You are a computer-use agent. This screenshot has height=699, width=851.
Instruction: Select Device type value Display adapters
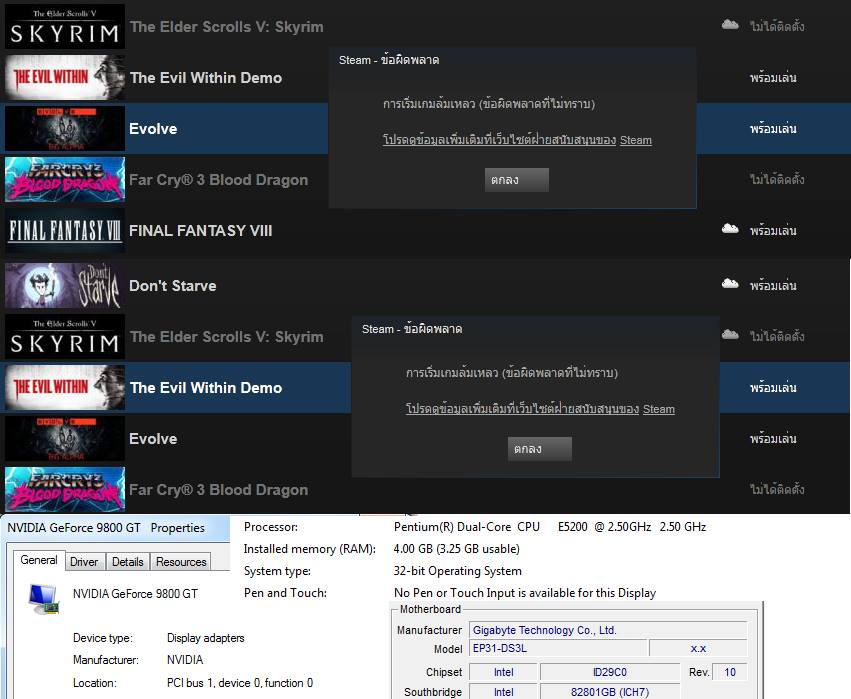coord(206,638)
